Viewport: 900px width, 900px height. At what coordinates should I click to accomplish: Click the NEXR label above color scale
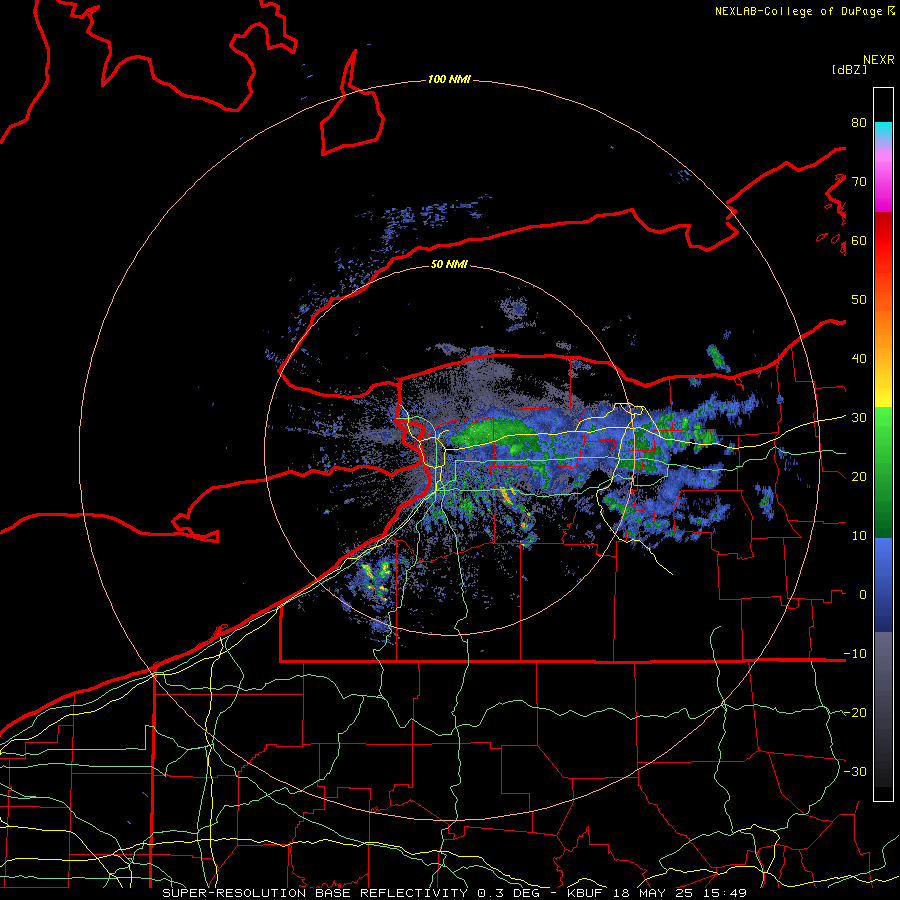(x=878, y=60)
